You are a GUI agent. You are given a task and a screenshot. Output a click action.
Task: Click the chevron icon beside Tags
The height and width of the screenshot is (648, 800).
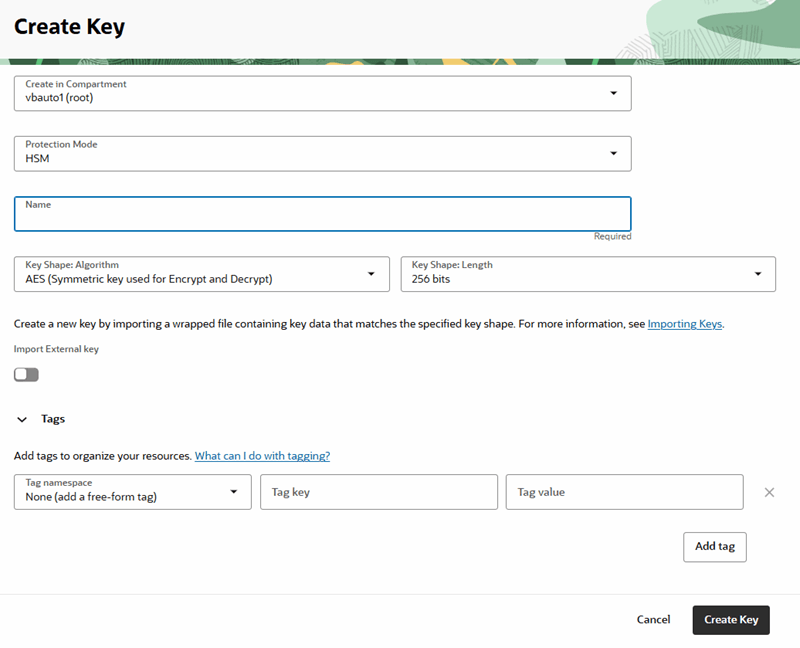(22, 419)
